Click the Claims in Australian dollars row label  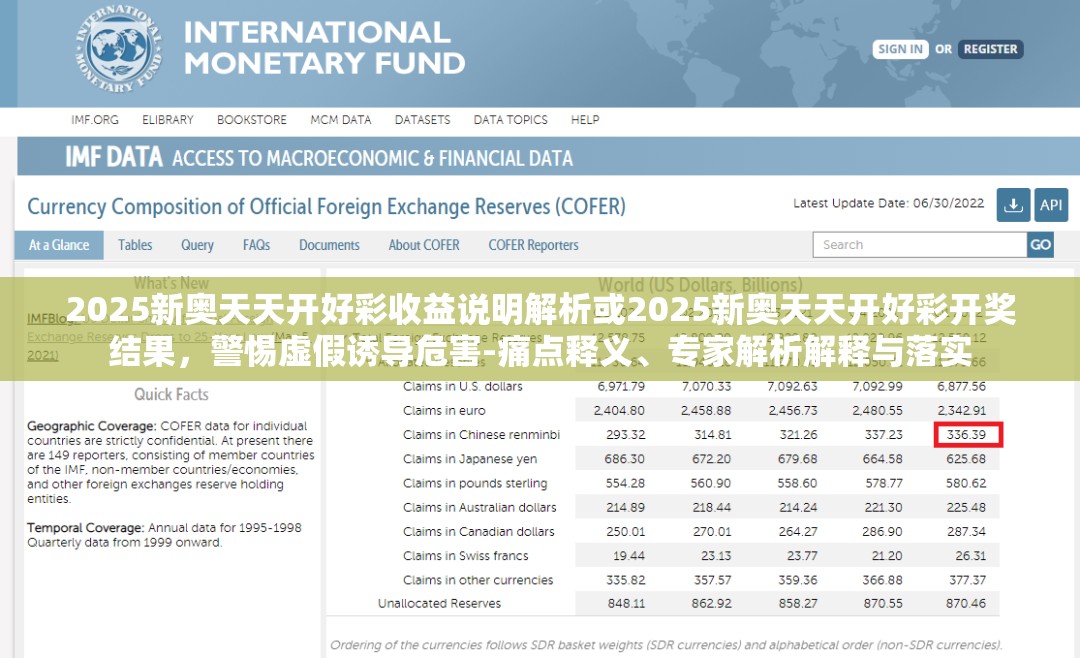pos(479,508)
